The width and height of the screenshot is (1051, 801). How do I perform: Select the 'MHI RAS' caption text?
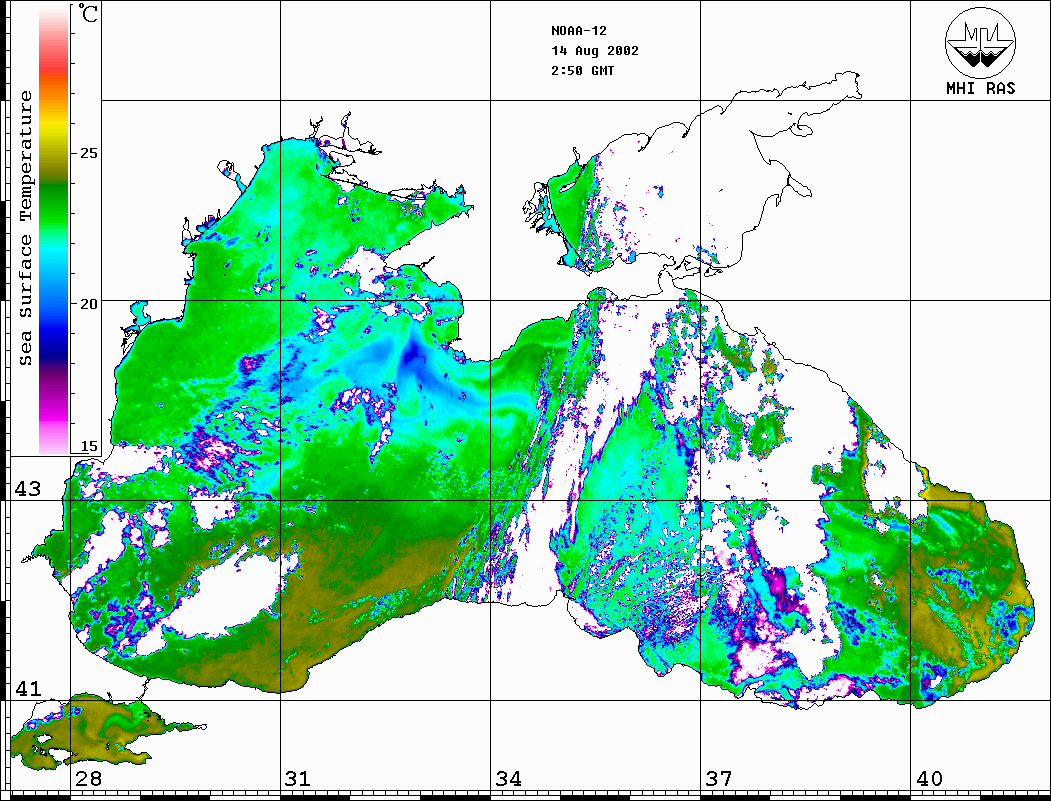pyautogui.click(x=981, y=88)
